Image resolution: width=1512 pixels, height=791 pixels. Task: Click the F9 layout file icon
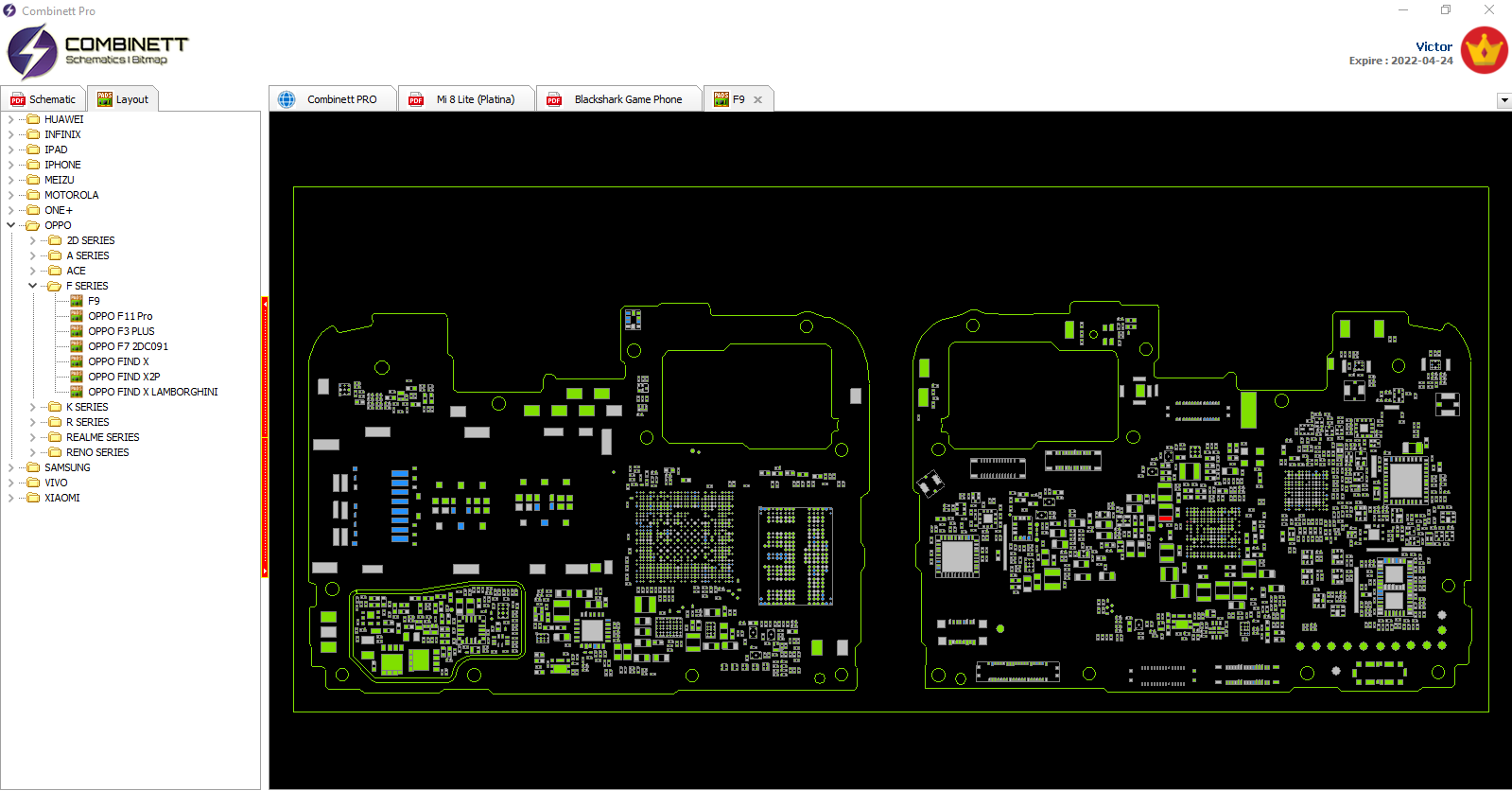tap(77, 301)
